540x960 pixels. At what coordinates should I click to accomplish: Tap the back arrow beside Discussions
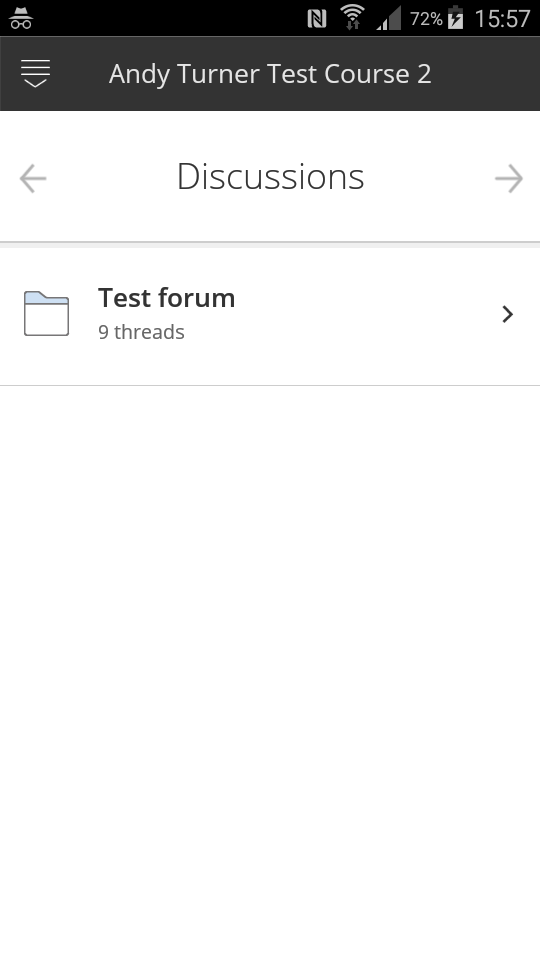click(x=33, y=179)
